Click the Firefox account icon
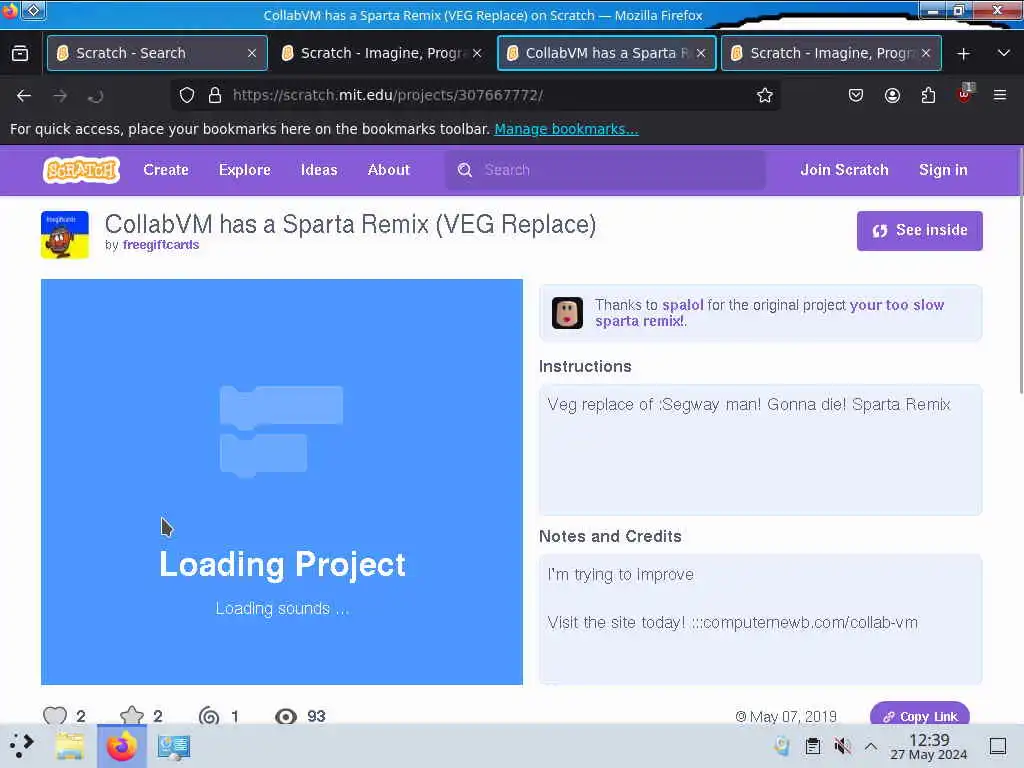This screenshot has height=768, width=1024. [x=892, y=95]
